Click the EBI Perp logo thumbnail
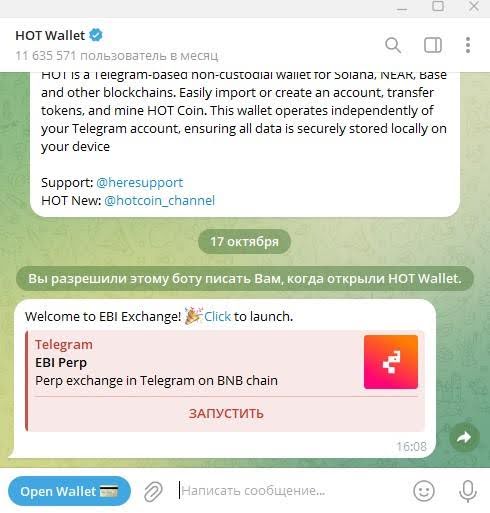This screenshot has height=513, width=490. (391, 362)
